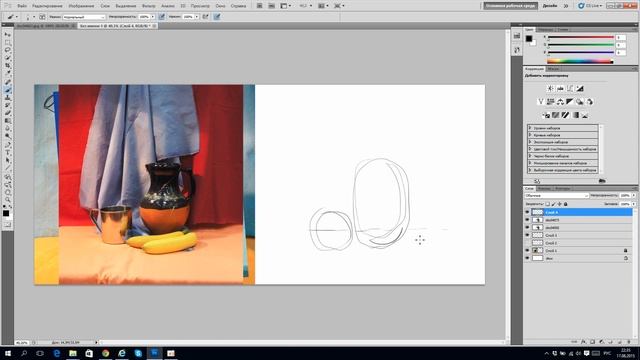The image size is (640, 360).
Task: Add a Hue/Saturation adjustment
Action: (551, 102)
